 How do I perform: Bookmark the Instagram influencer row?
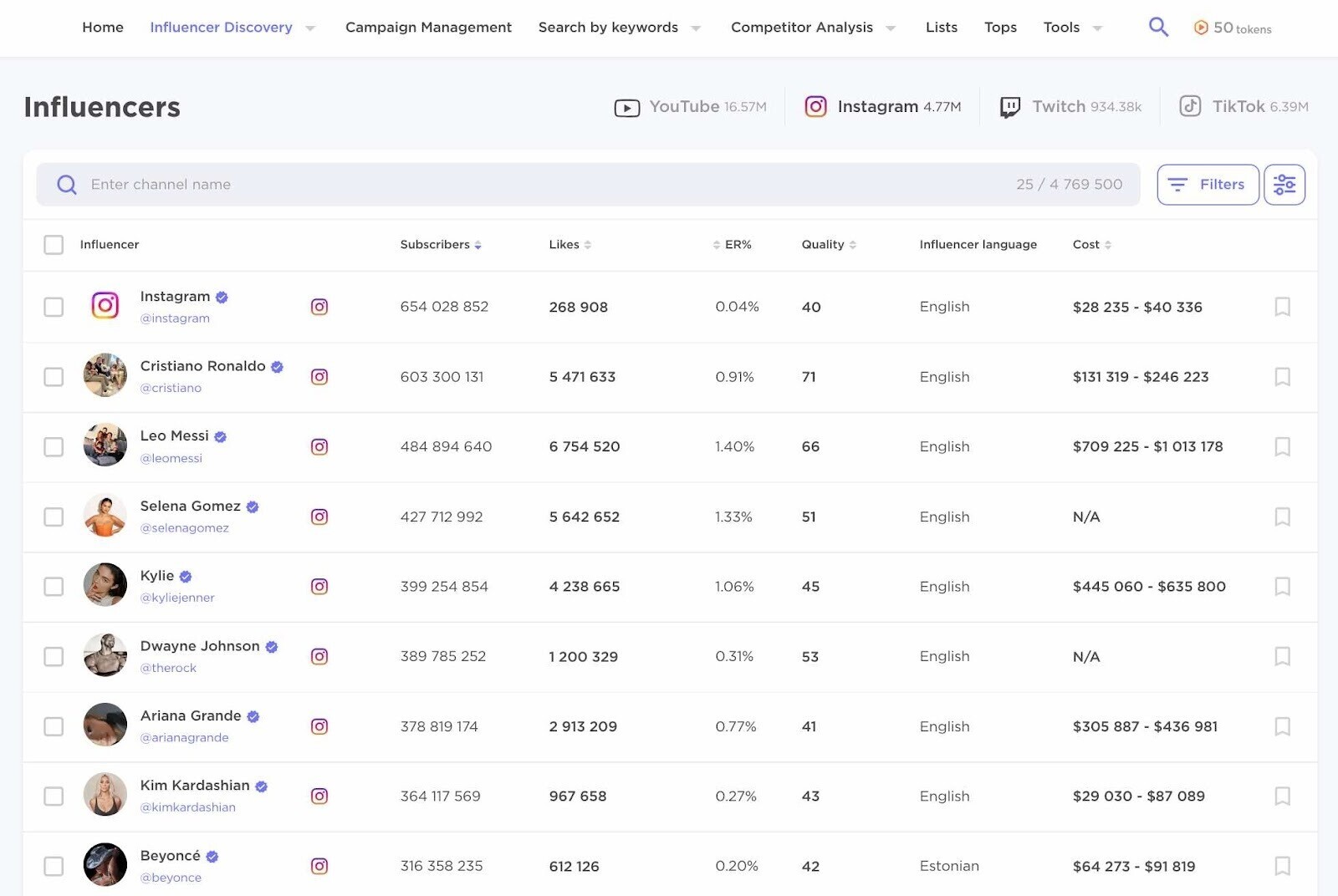point(1282,307)
